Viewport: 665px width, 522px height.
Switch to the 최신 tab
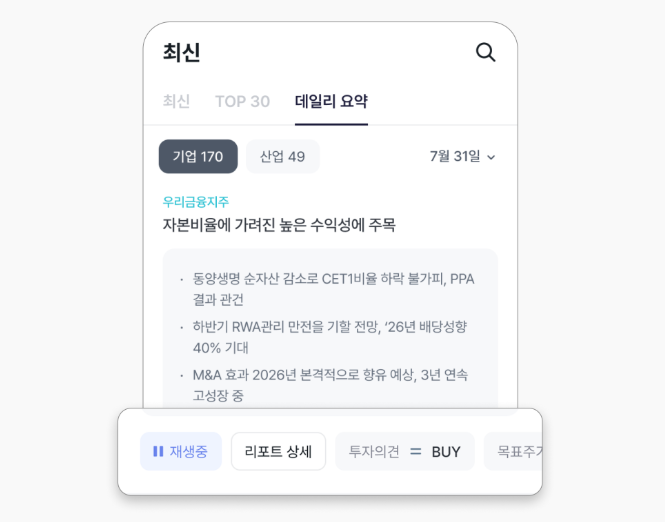[x=176, y=101]
